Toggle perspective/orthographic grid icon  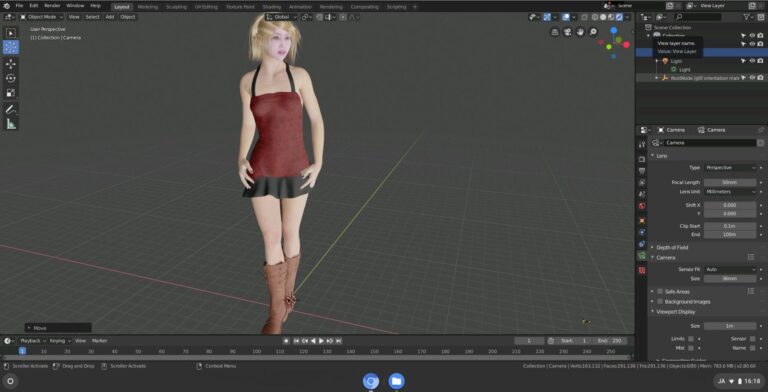tap(555, 32)
